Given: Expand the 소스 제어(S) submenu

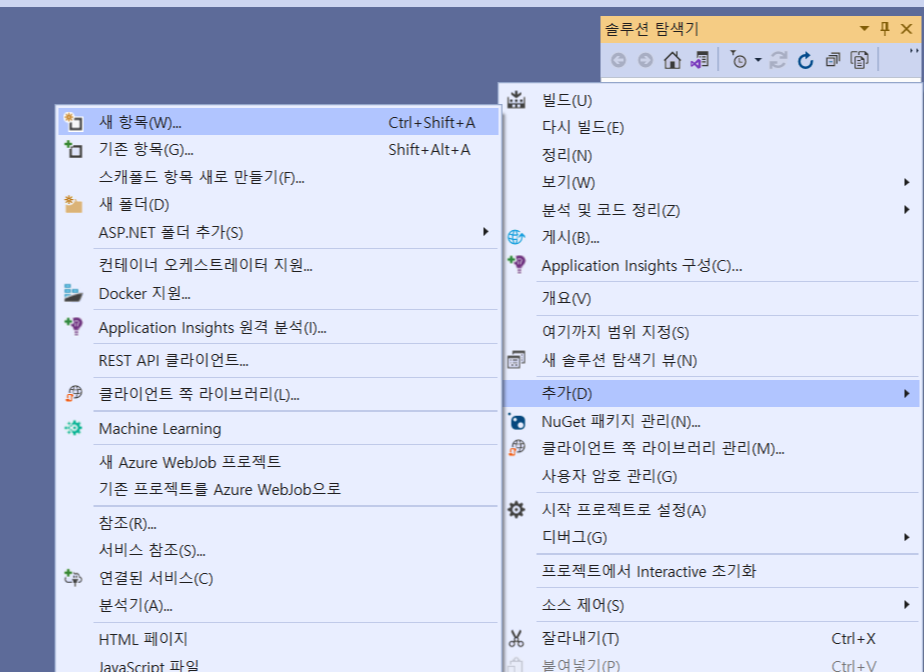Looking at the screenshot, I should (x=711, y=605).
